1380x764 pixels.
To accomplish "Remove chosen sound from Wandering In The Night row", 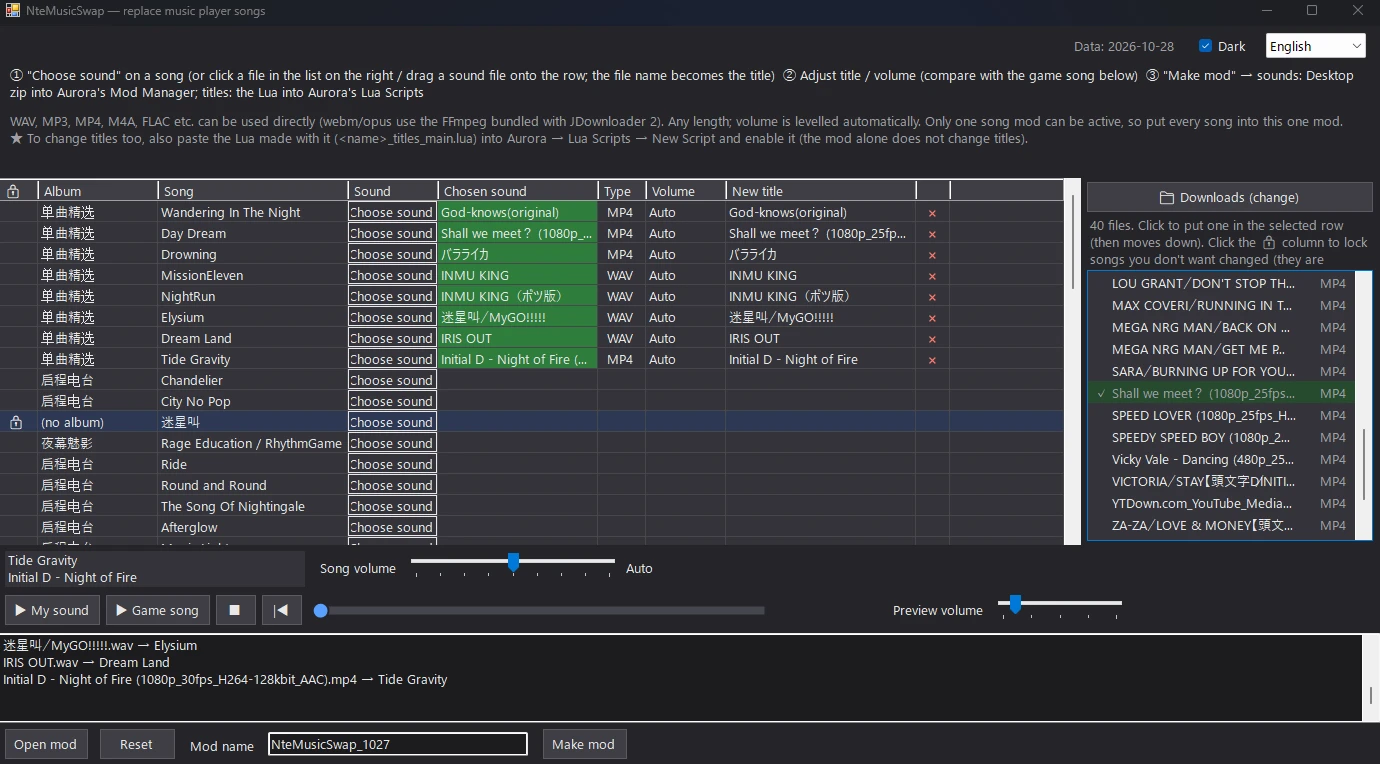I will pyautogui.click(x=932, y=213).
